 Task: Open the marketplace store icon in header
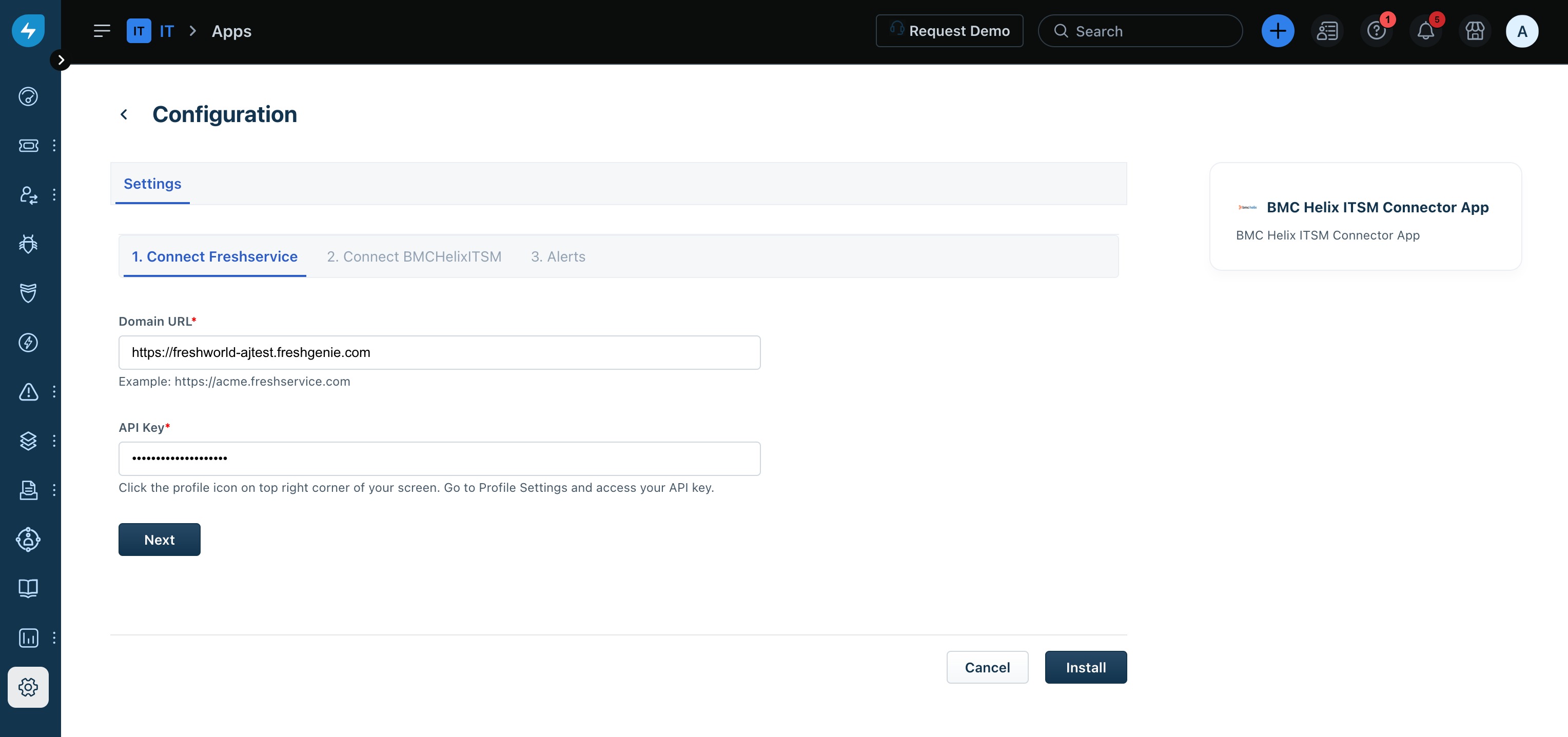pyautogui.click(x=1474, y=31)
